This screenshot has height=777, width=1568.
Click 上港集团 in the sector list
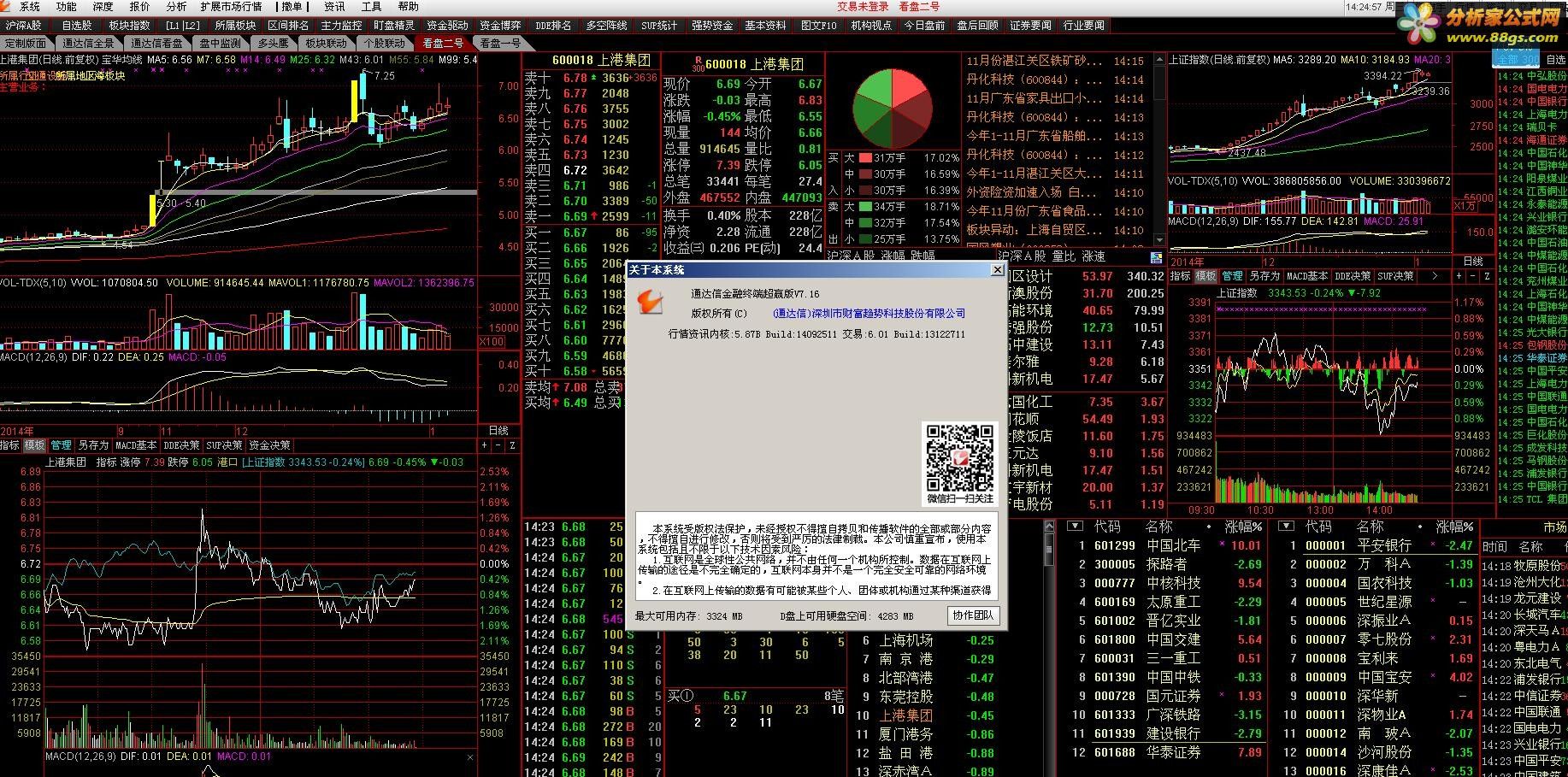pyautogui.click(x=905, y=715)
